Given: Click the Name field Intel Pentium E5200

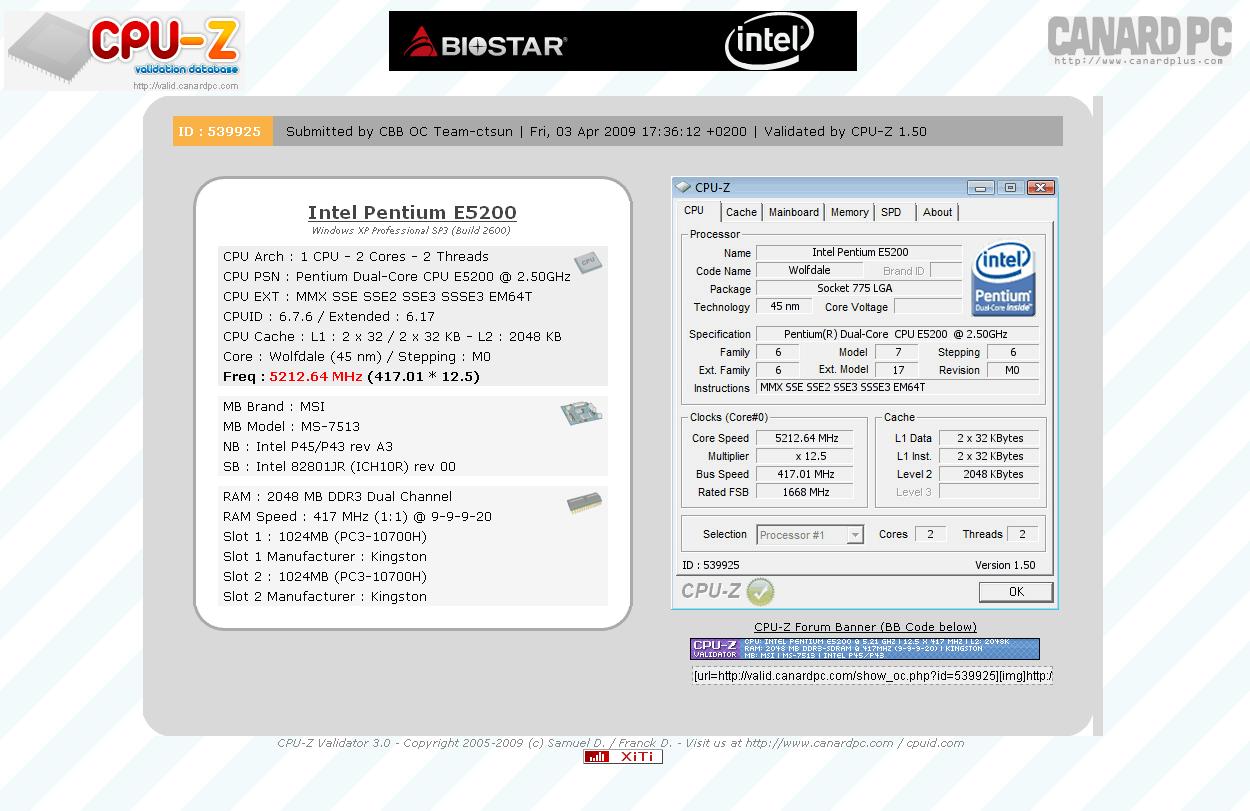Looking at the screenshot, I should click(859, 253).
